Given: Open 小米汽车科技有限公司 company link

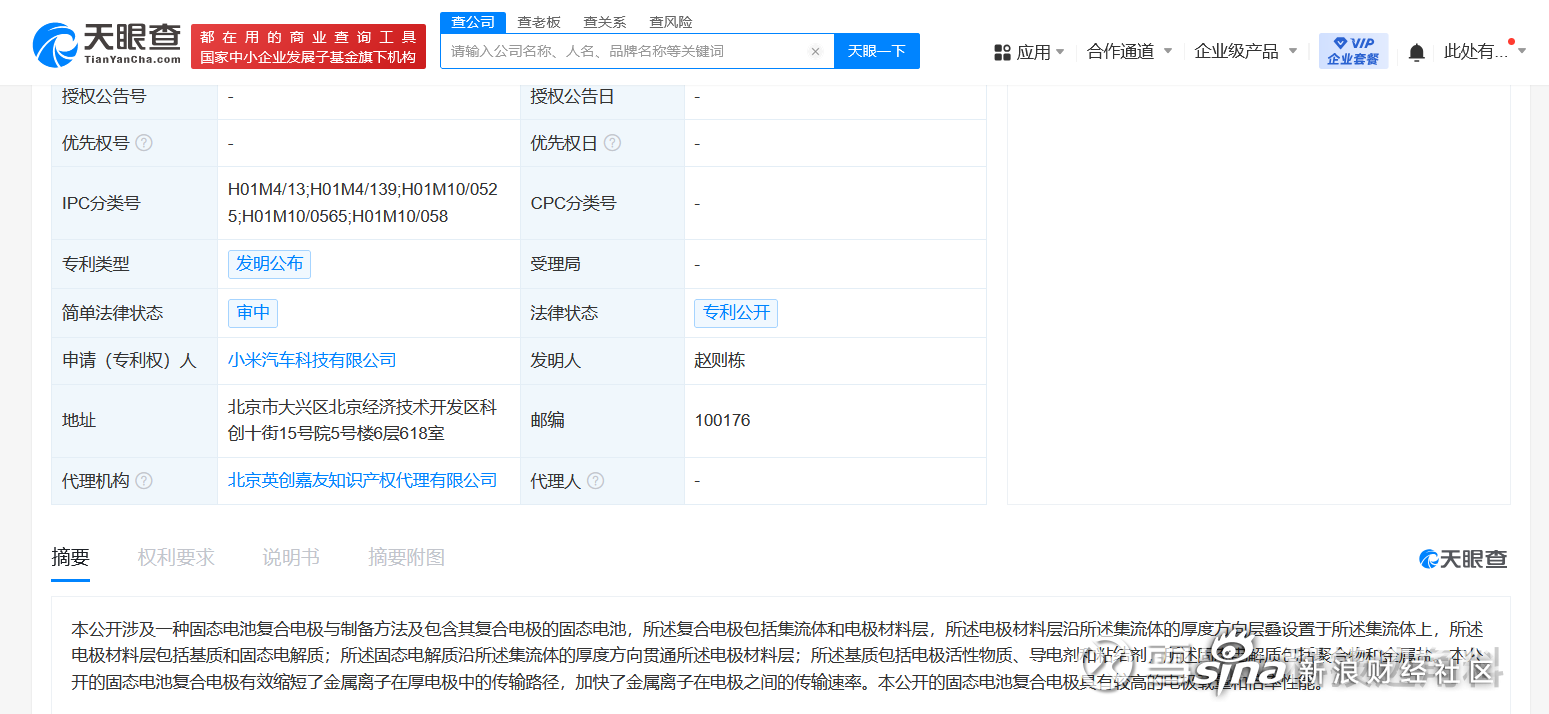Looking at the screenshot, I should 312,360.
